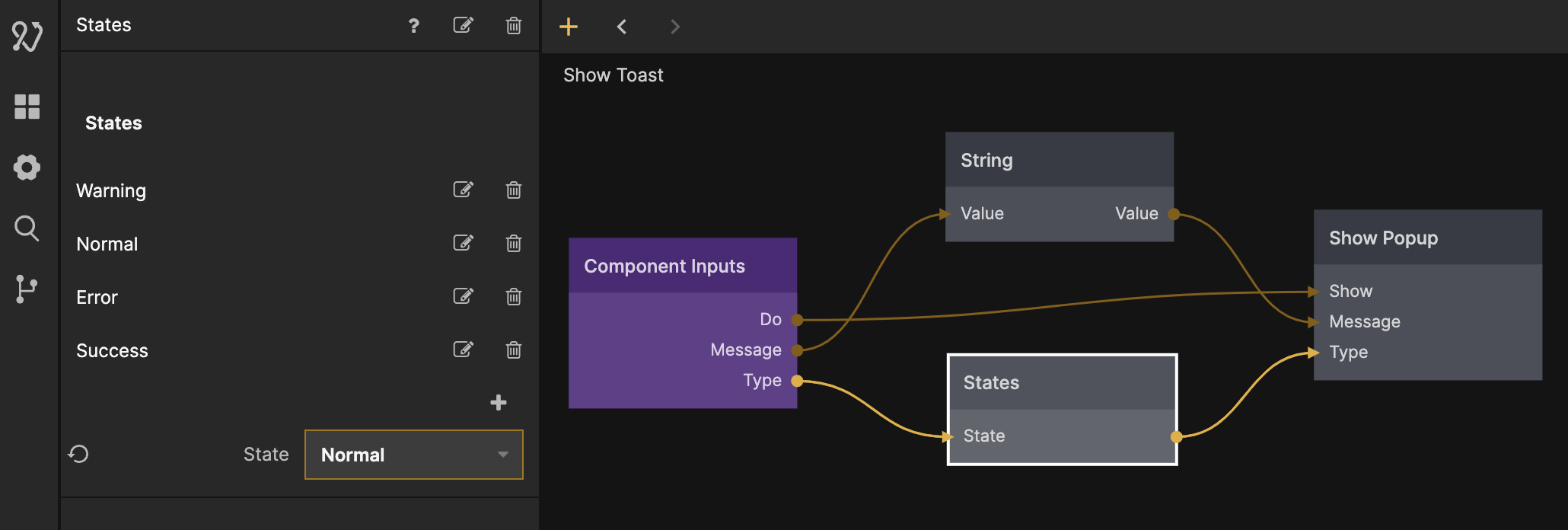Open project settings gear in sidebar
This screenshot has height=530, width=1568.
tap(27, 168)
